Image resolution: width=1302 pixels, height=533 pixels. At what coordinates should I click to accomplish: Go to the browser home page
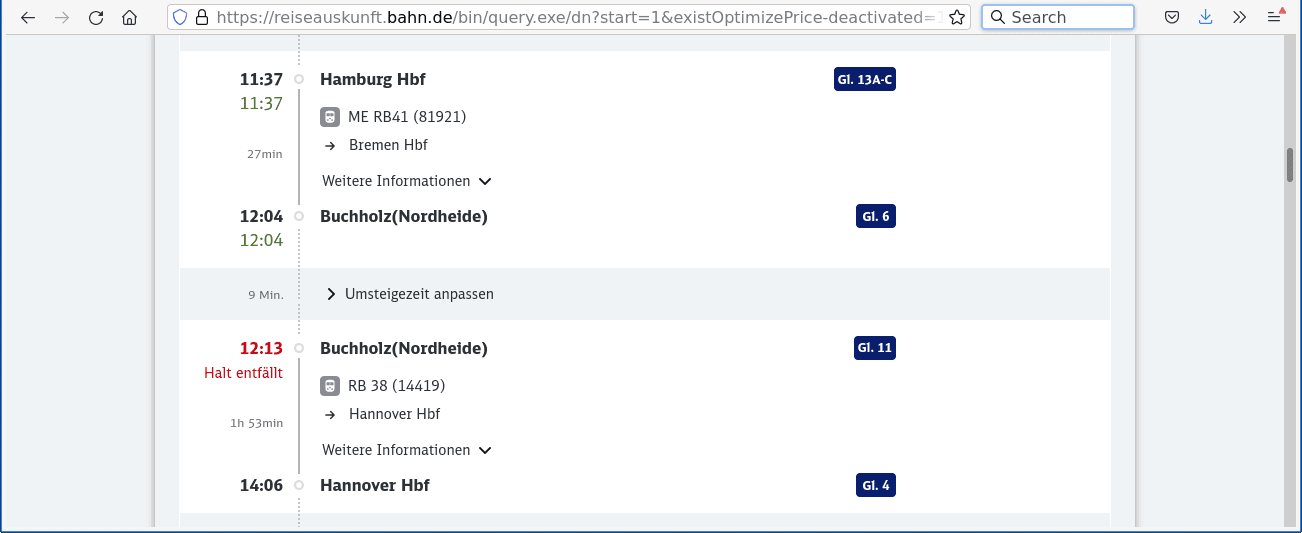(129, 17)
